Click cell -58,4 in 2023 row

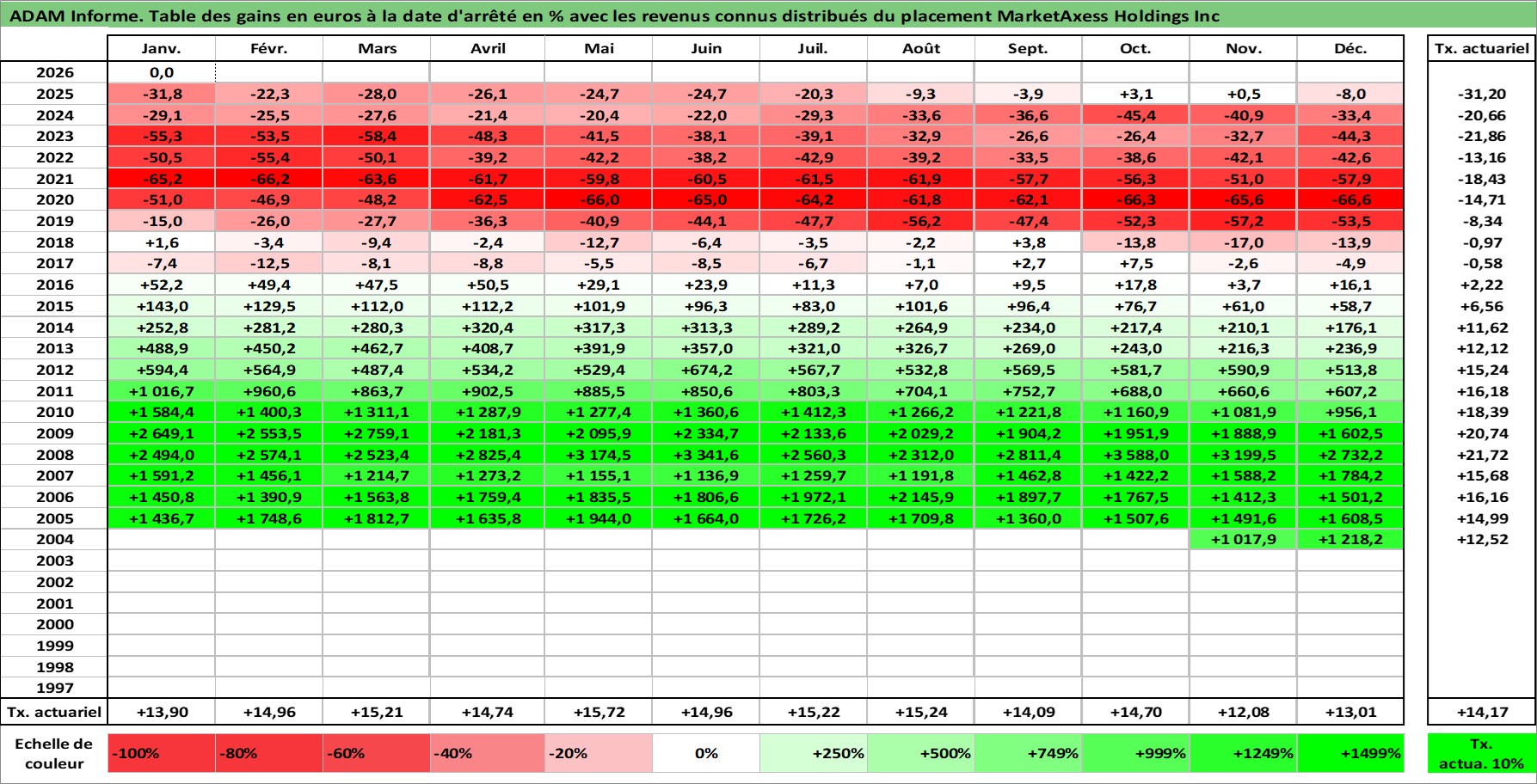click(x=377, y=136)
